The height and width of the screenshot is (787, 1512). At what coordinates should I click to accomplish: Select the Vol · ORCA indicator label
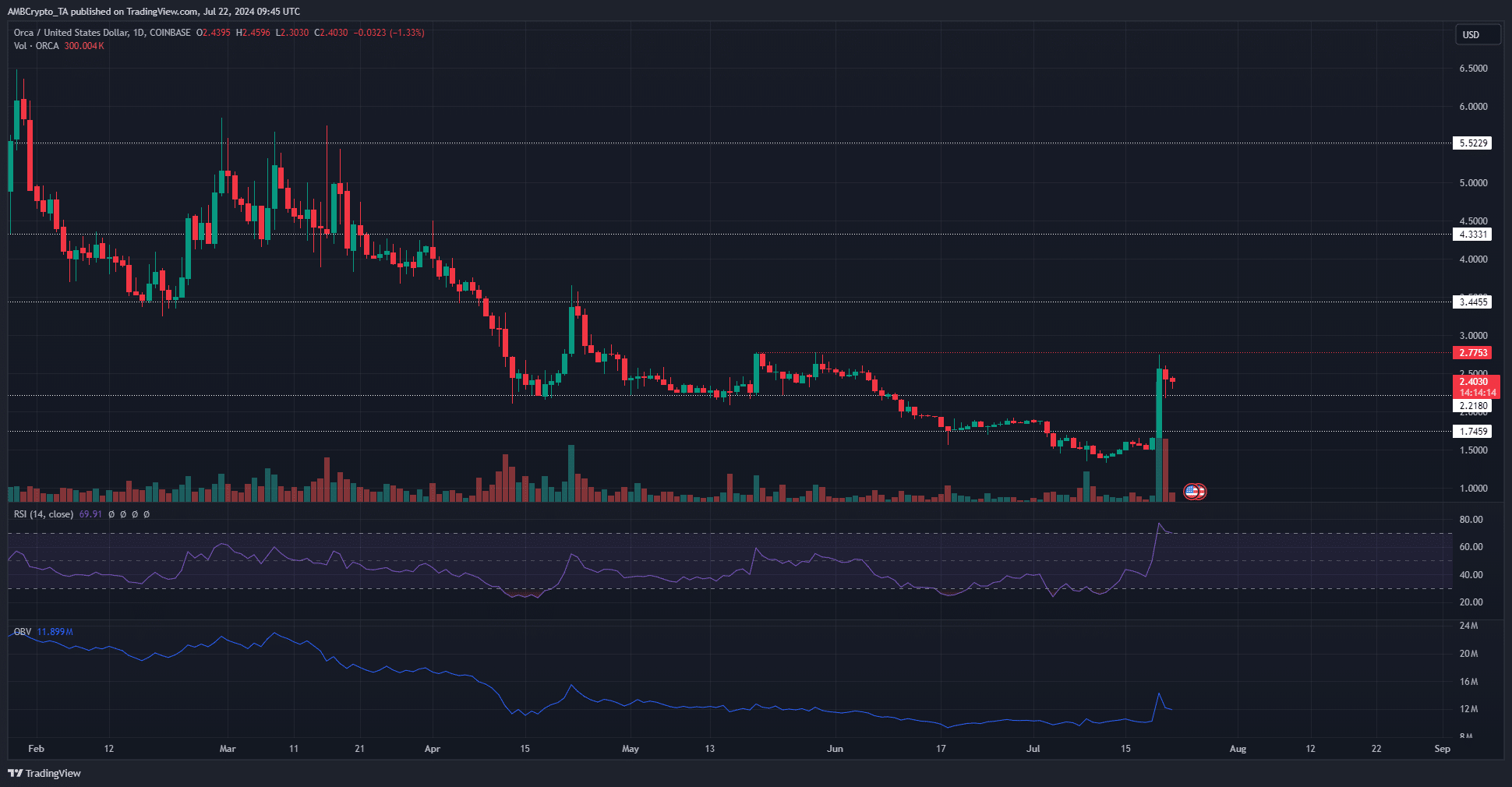point(36,46)
